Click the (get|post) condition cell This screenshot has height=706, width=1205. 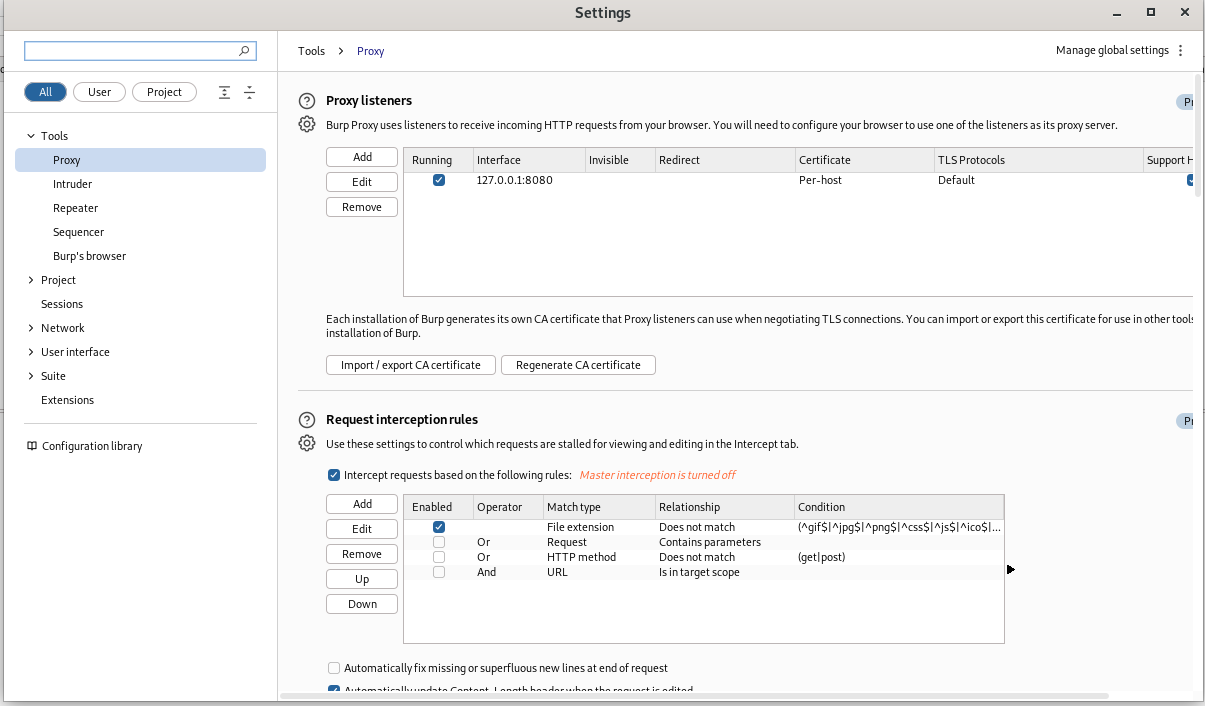pos(899,557)
